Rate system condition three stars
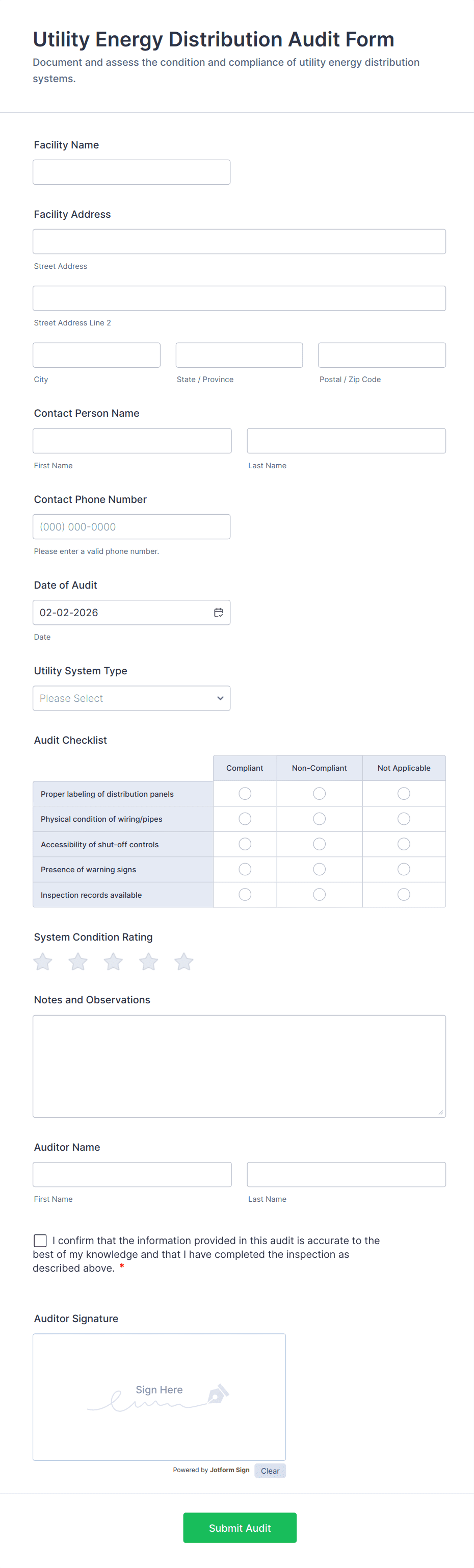The height and width of the screenshot is (1568, 474). (x=113, y=962)
